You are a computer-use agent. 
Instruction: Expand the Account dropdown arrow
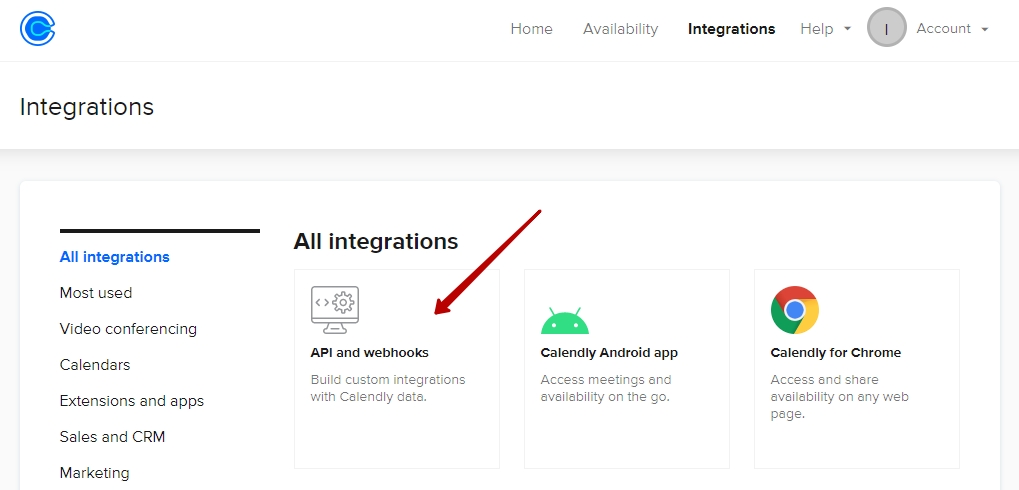(985, 29)
